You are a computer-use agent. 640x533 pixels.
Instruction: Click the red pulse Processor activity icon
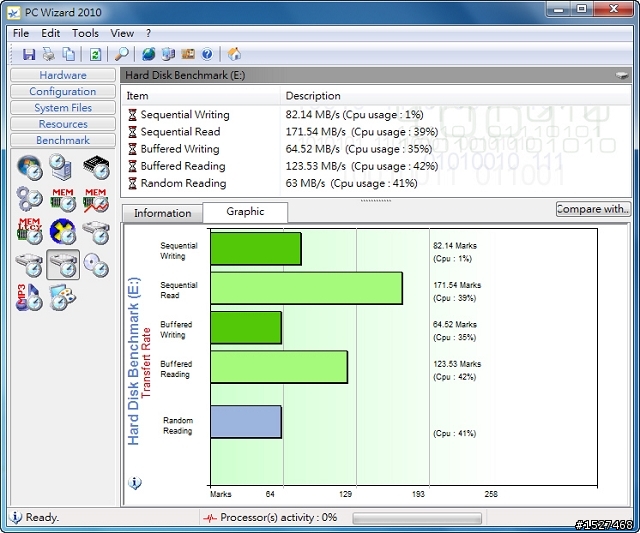[210, 518]
